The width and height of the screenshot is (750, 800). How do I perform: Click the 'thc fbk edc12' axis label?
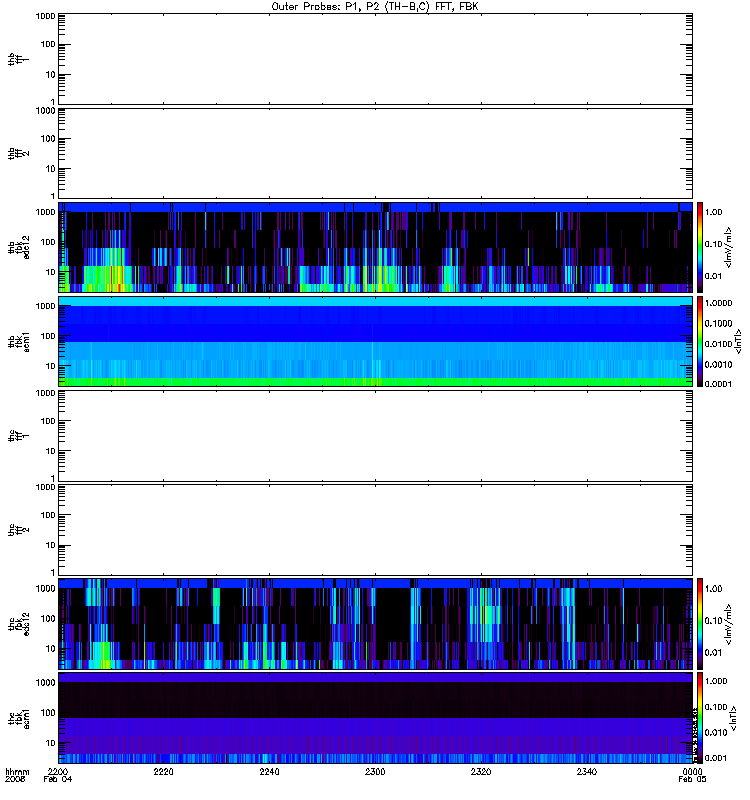(x=18, y=623)
